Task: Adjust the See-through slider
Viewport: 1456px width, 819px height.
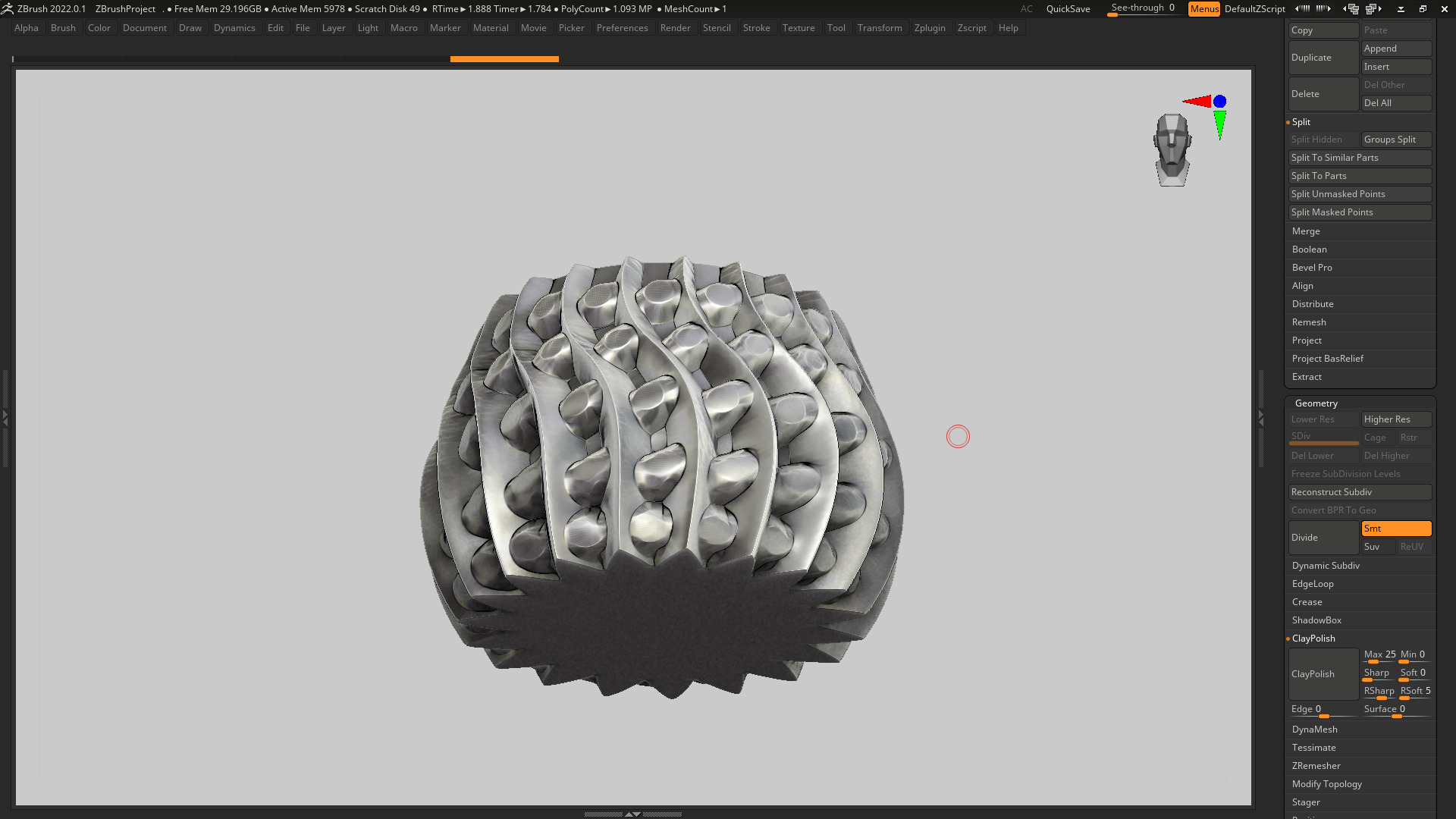Action: click(x=1144, y=9)
